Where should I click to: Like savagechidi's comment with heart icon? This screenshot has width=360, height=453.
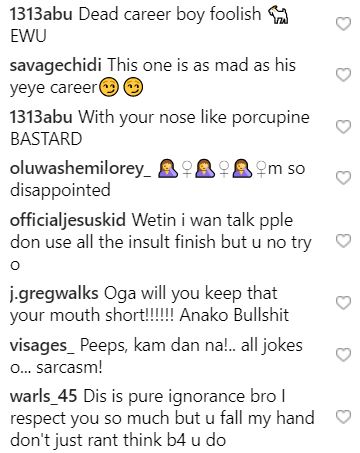(x=343, y=75)
